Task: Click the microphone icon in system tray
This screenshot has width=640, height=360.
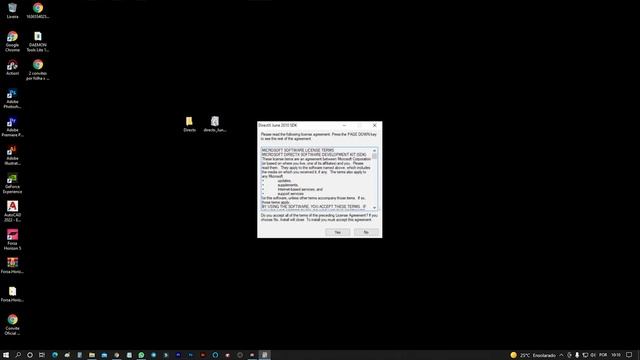Action: tap(577, 355)
